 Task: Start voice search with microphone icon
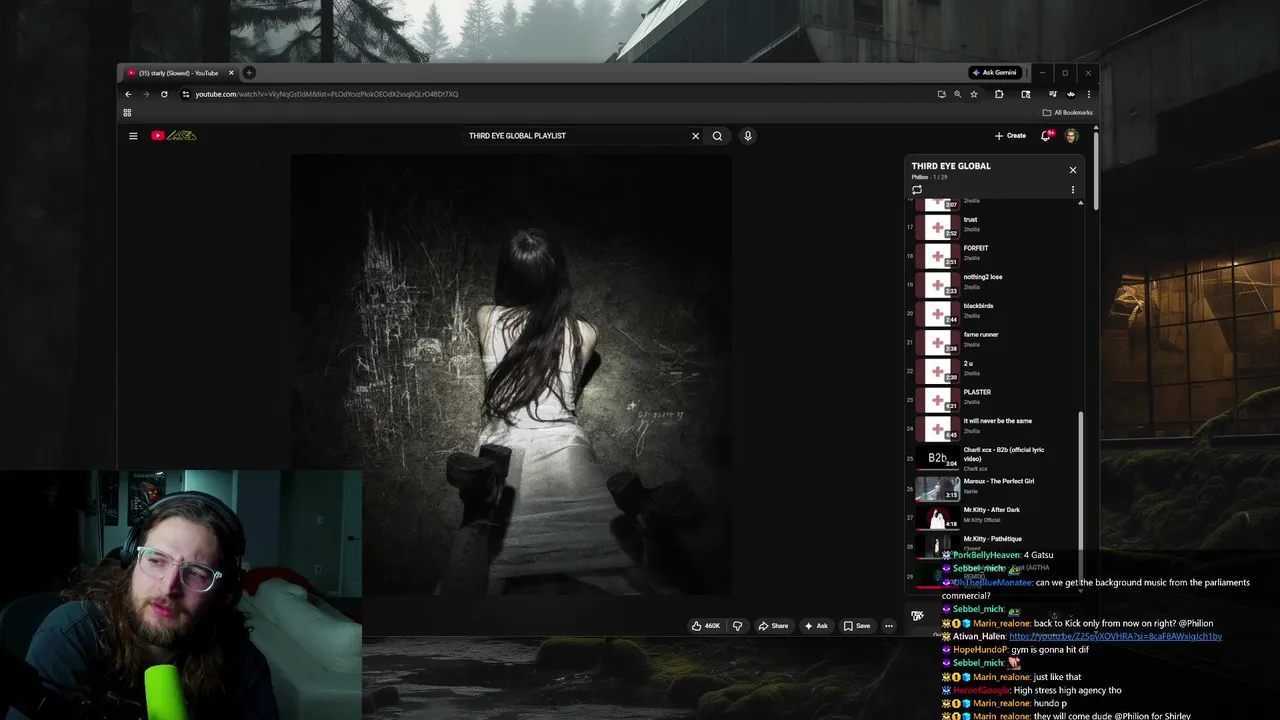click(747, 136)
